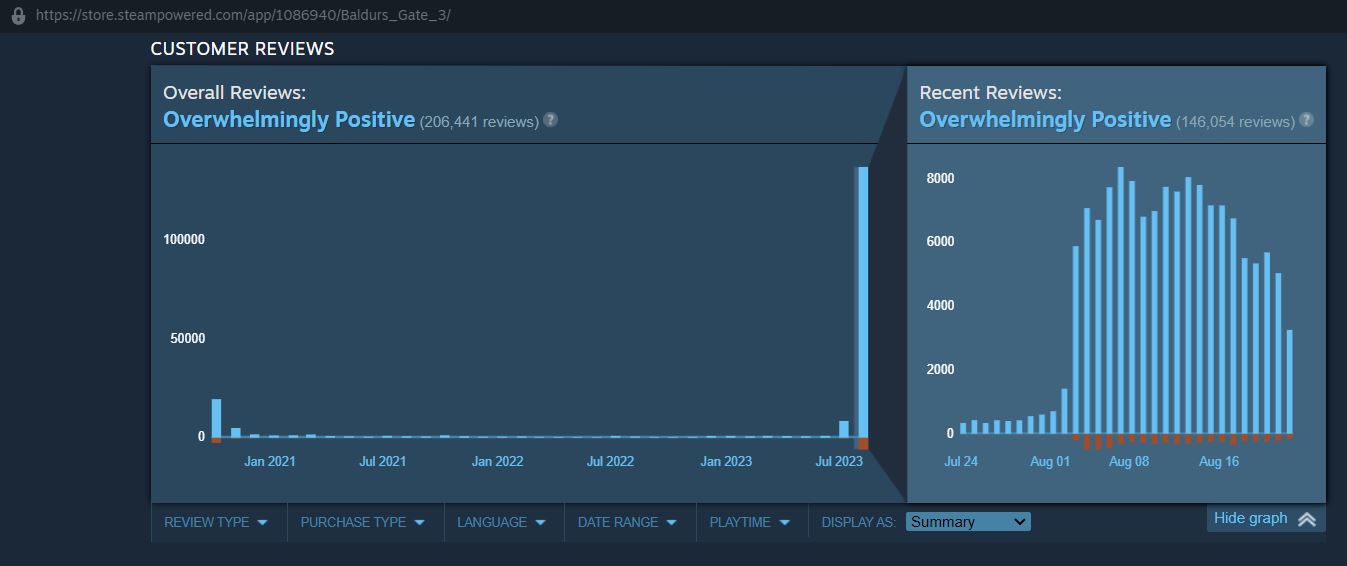Screen dimensions: 1347x566
Task: Click help icon beside recent review count
Action: click(1306, 120)
